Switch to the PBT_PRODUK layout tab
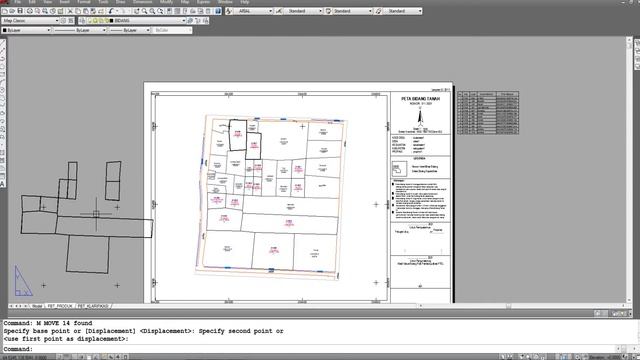Image resolution: width=640 pixels, height=360 pixels. 60,306
